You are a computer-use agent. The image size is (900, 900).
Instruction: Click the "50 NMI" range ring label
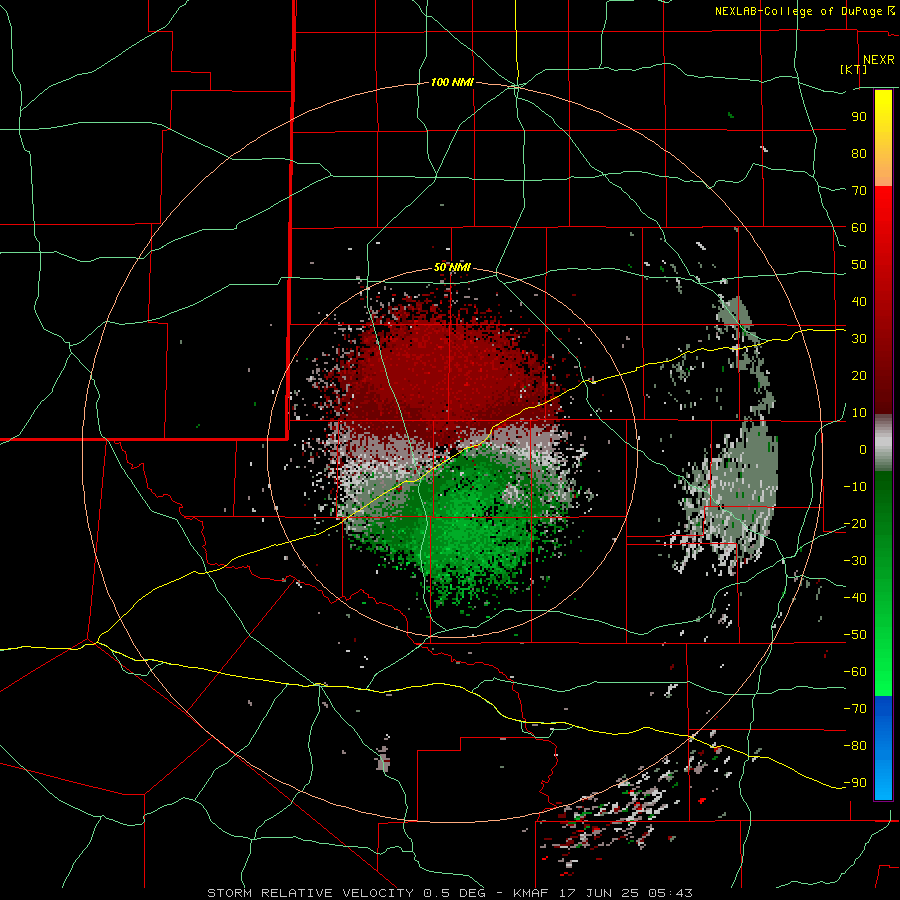[452, 267]
